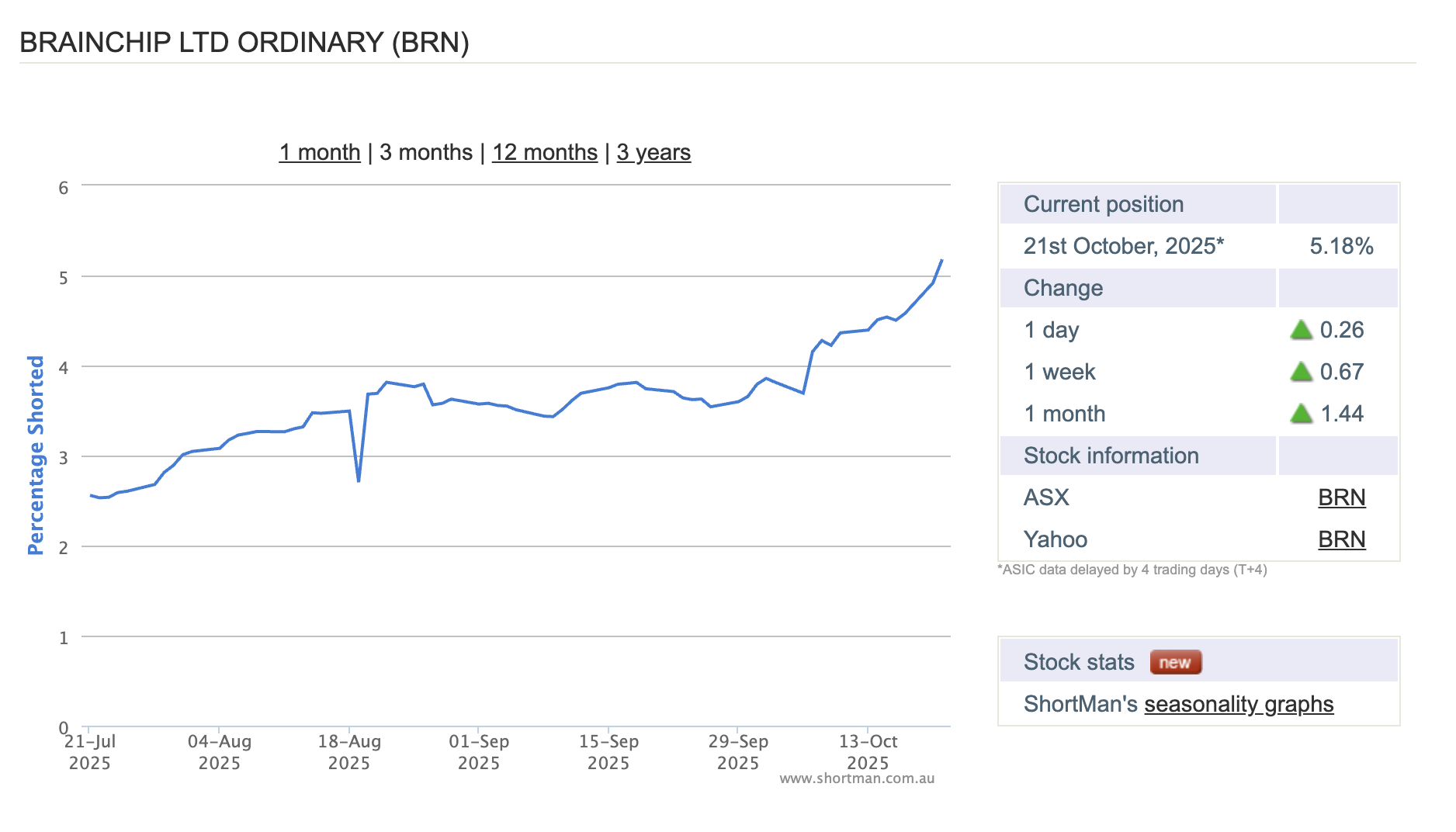Click the green up arrow beside 1 month change
This screenshot has width=1456, height=832.
pos(1301,414)
